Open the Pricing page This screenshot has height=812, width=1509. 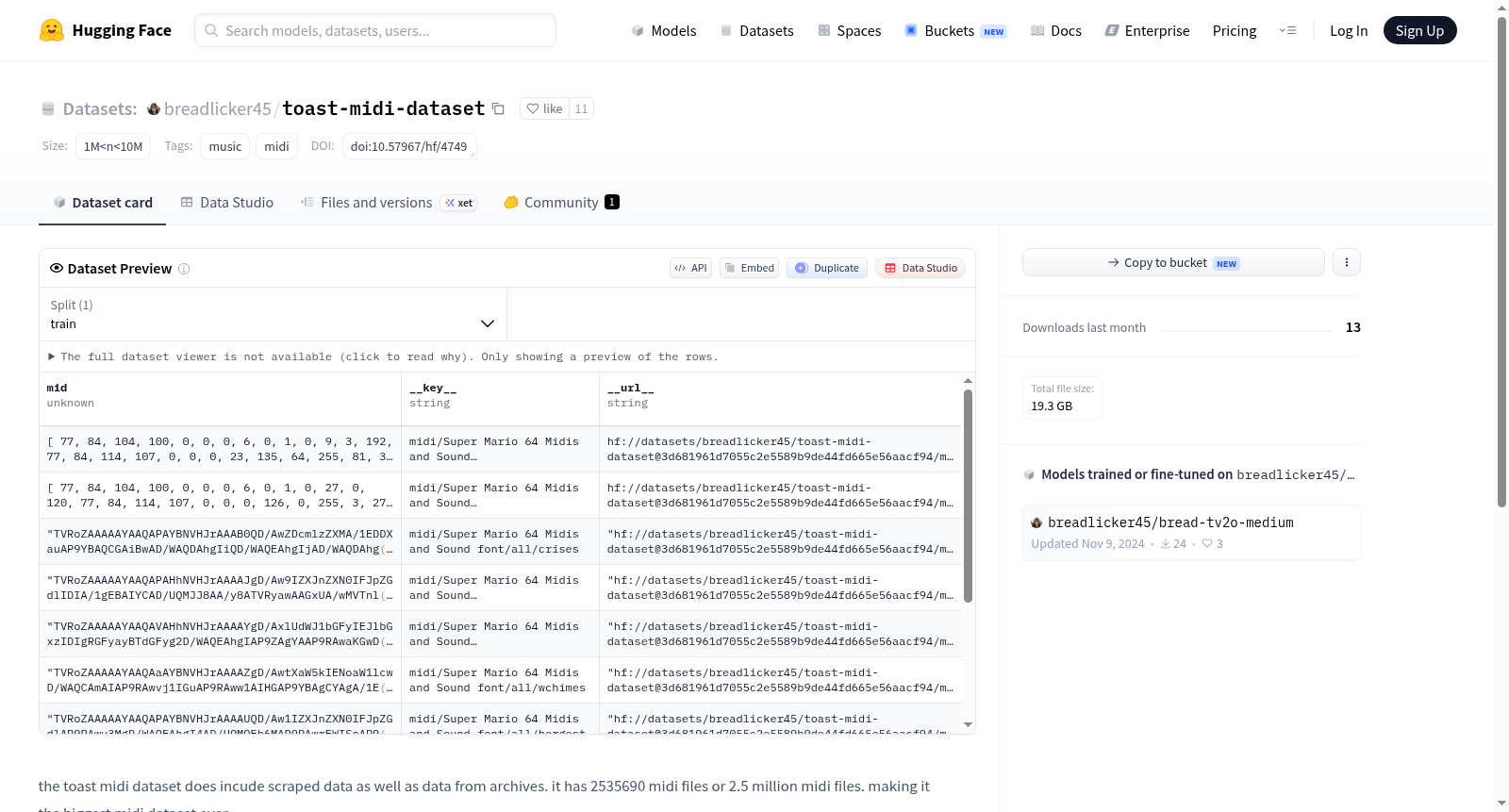(x=1235, y=30)
